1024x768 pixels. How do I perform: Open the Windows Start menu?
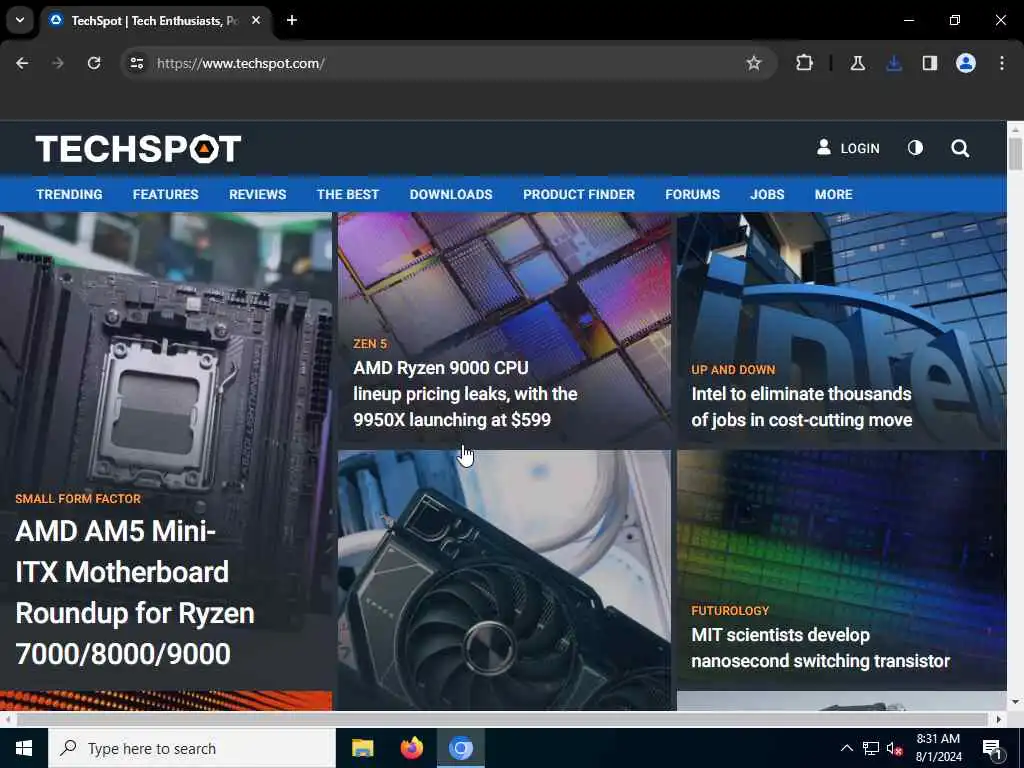[x=24, y=748]
